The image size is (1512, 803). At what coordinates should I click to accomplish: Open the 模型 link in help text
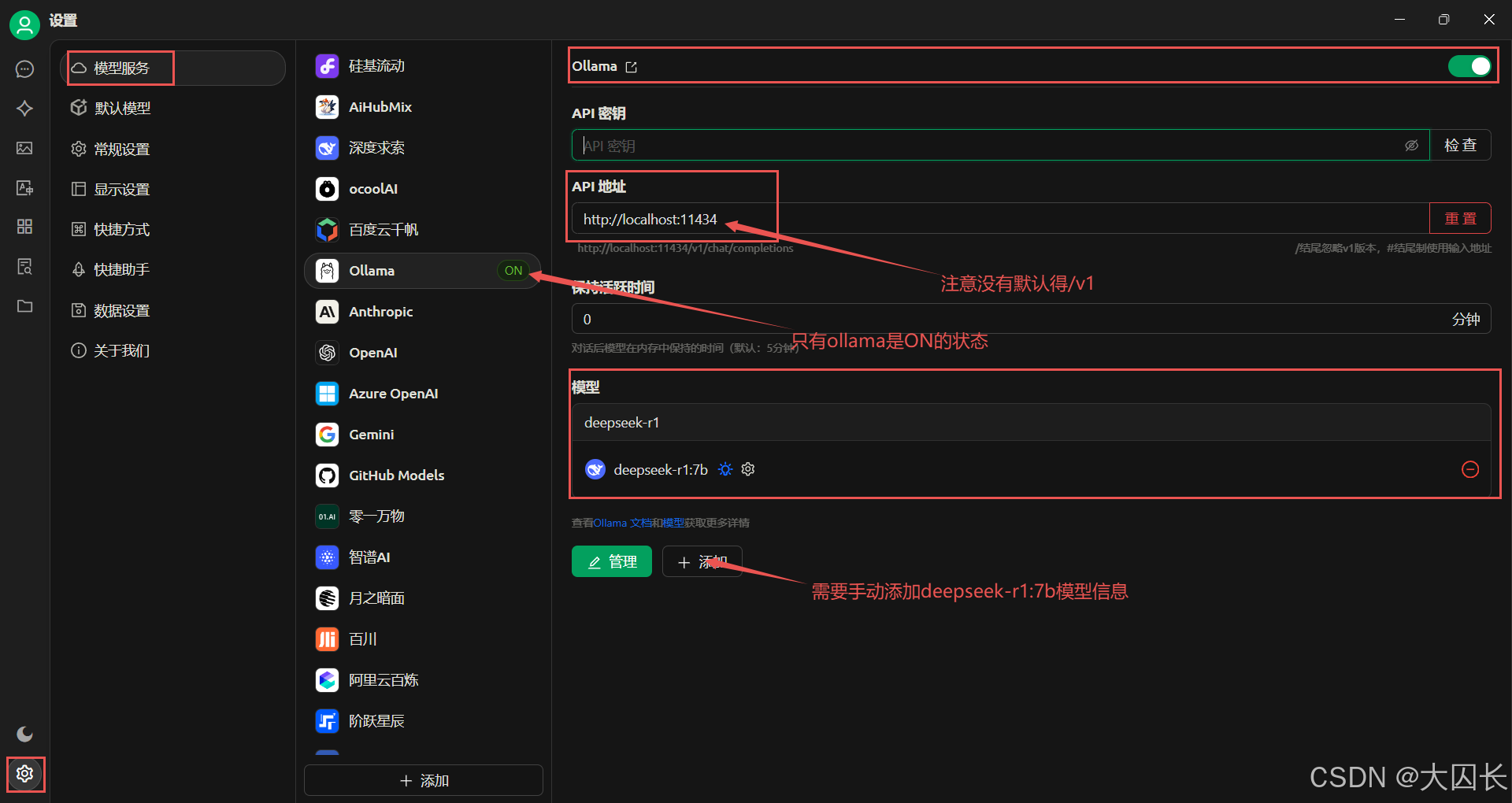(x=673, y=523)
